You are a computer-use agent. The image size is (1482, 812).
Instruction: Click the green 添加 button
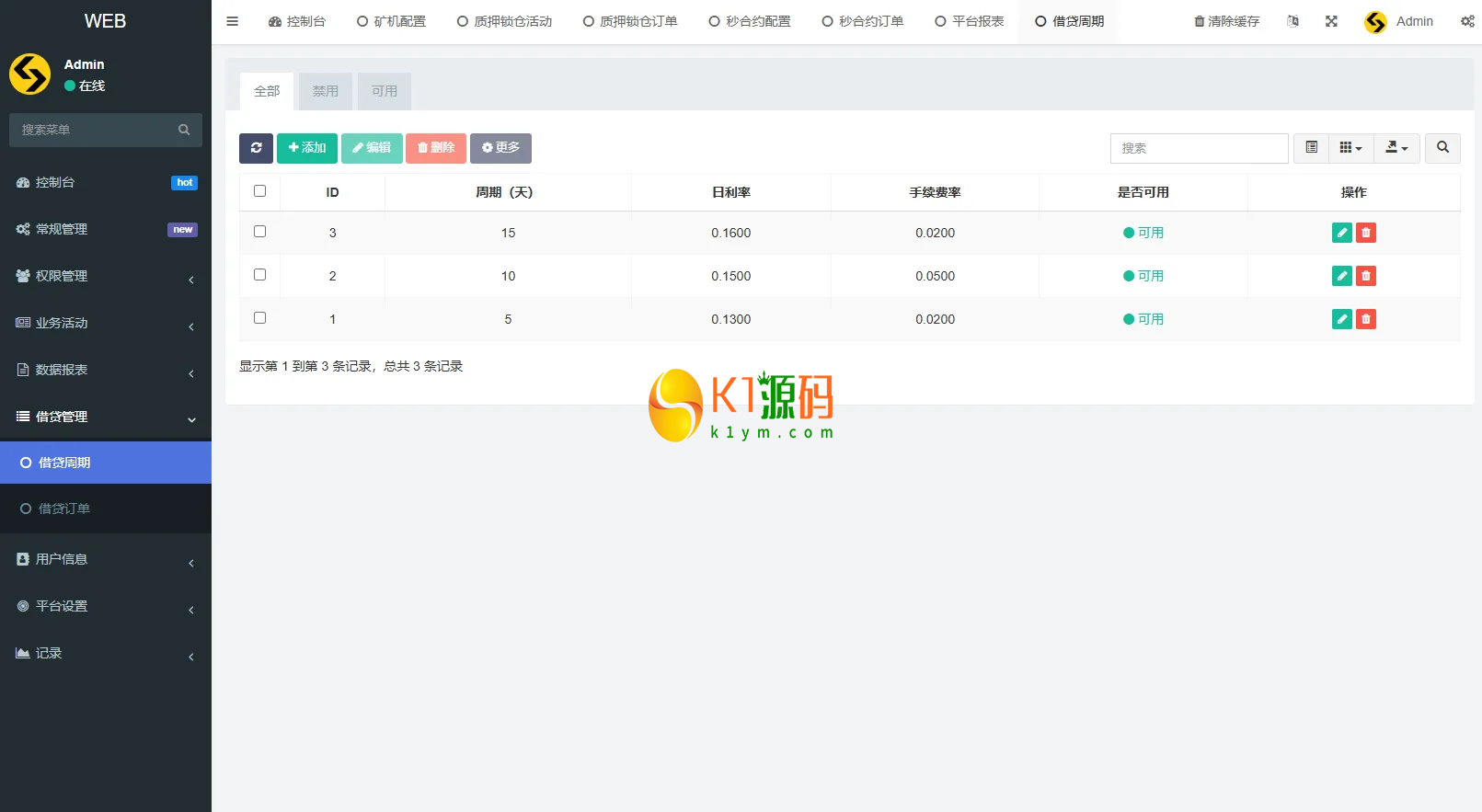(307, 148)
